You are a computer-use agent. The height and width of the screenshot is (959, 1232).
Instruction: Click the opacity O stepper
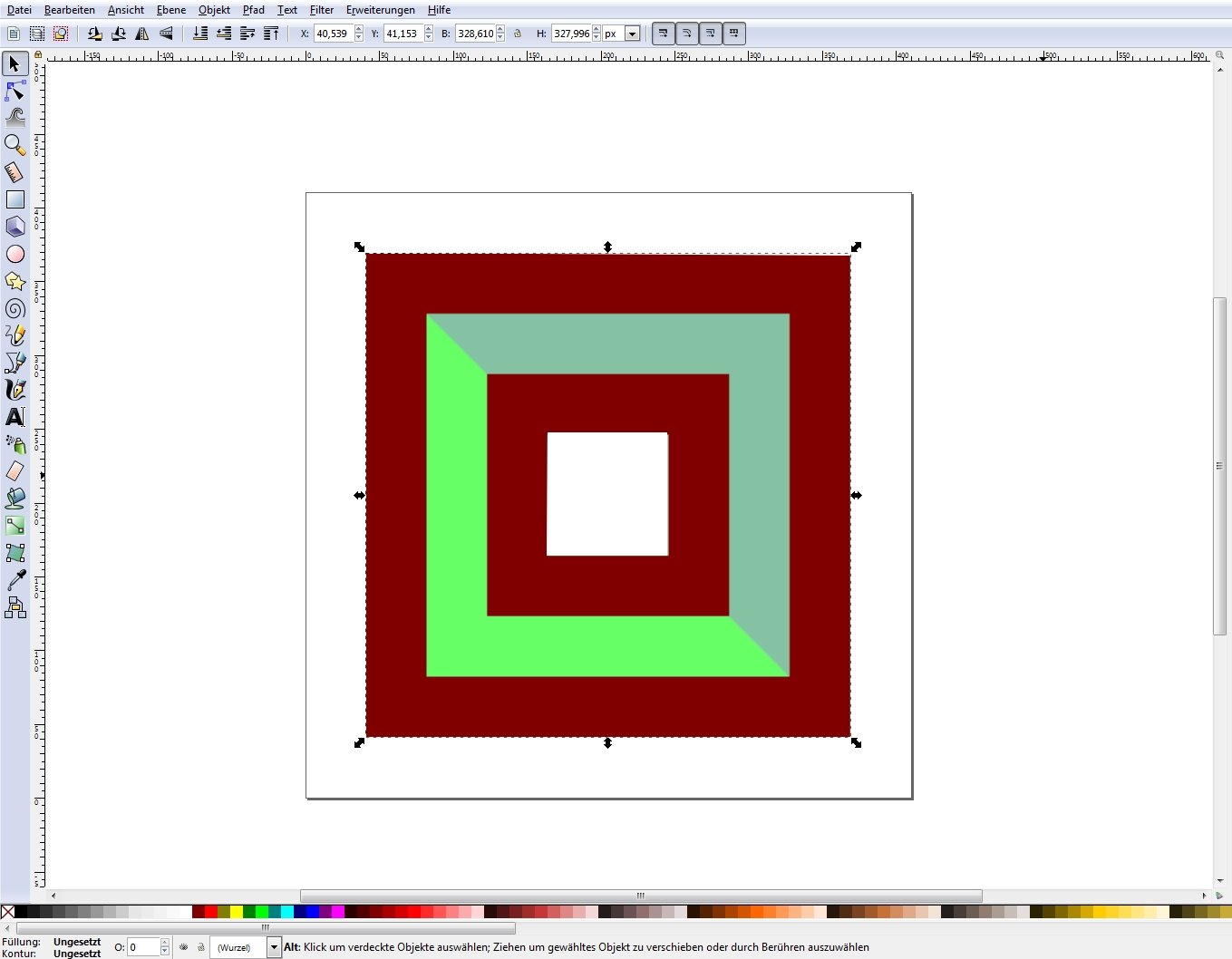(165, 947)
